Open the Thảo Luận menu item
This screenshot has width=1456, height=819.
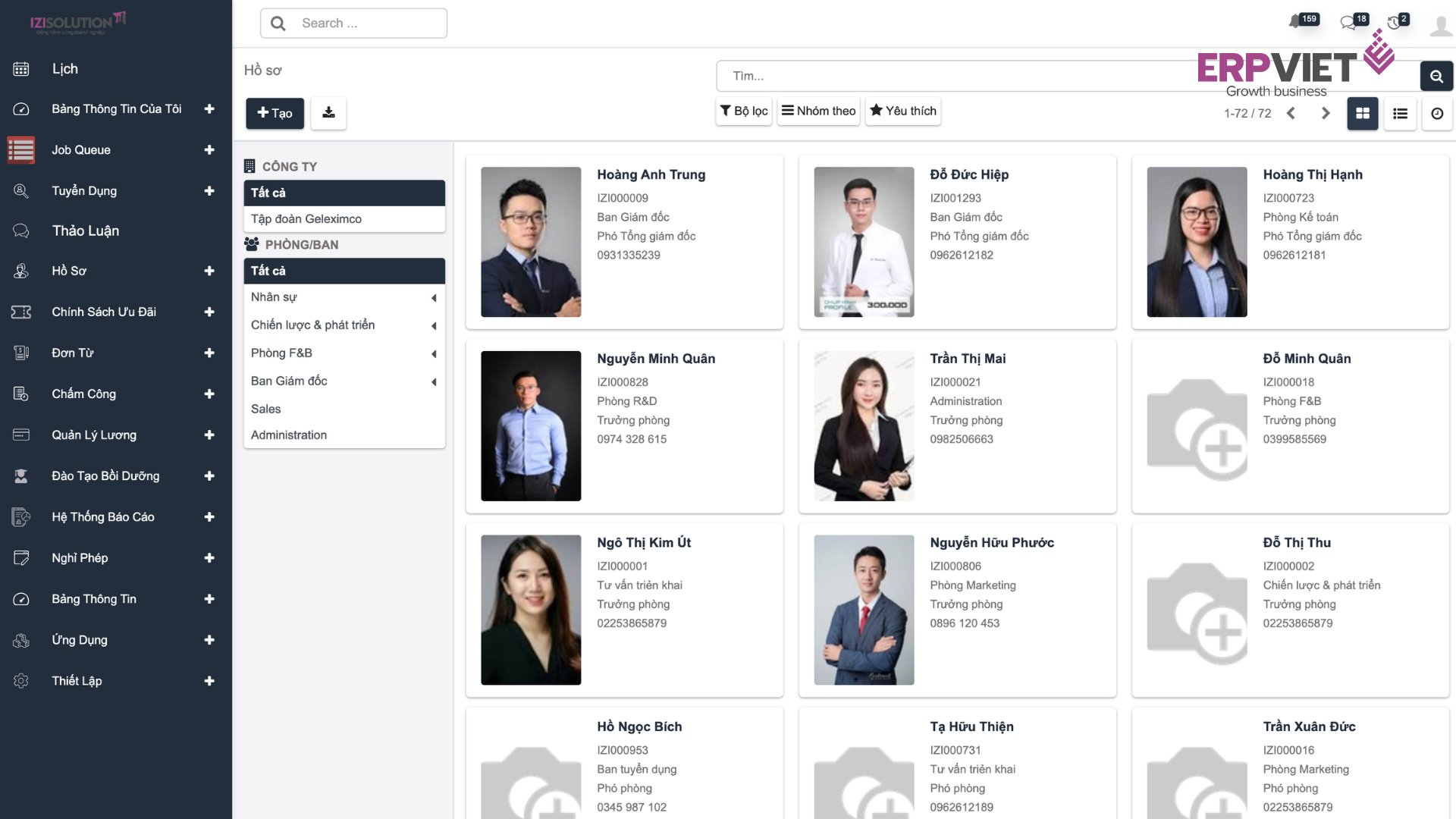coord(85,231)
